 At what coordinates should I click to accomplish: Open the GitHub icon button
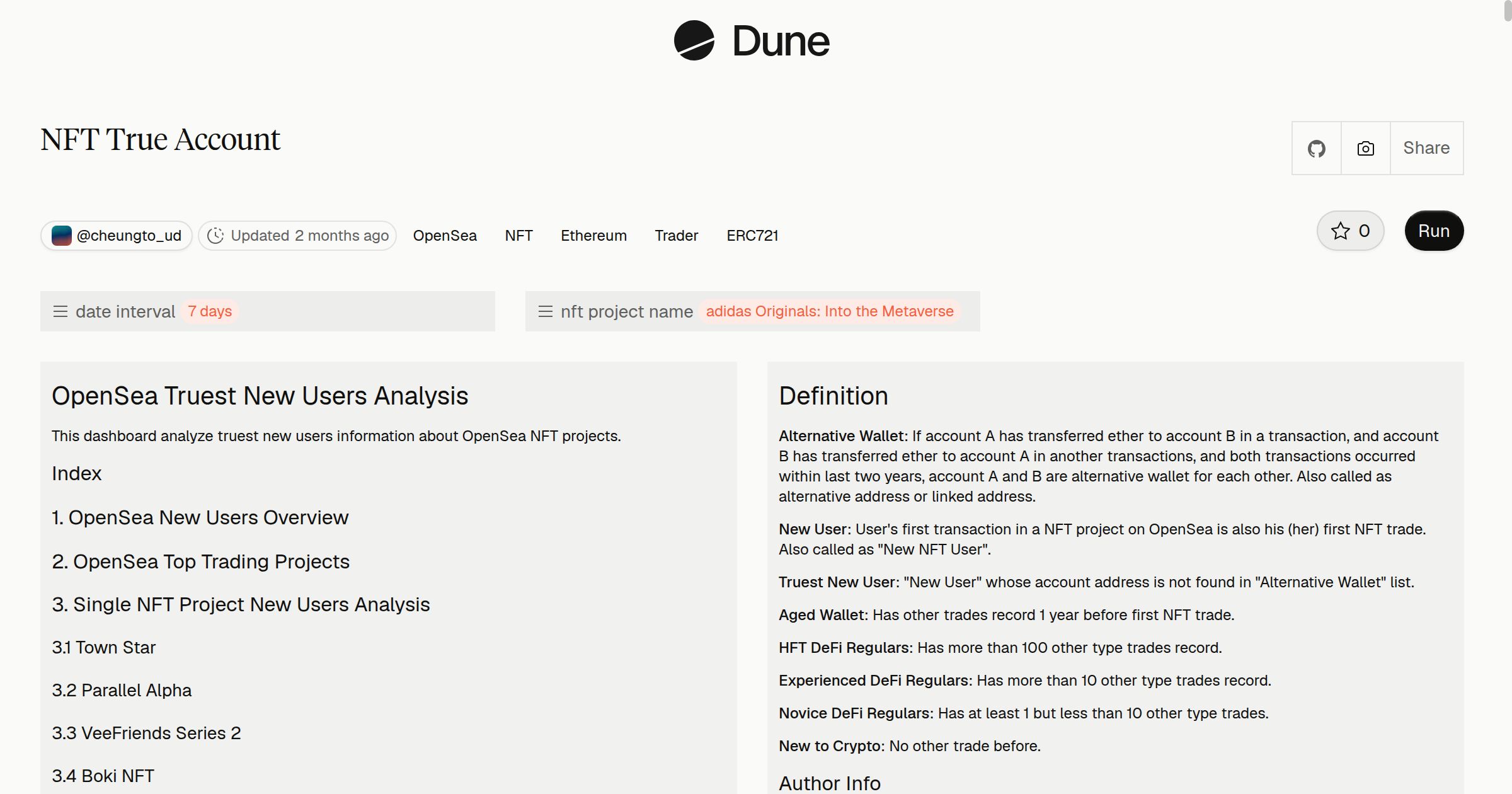coord(1316,148)
